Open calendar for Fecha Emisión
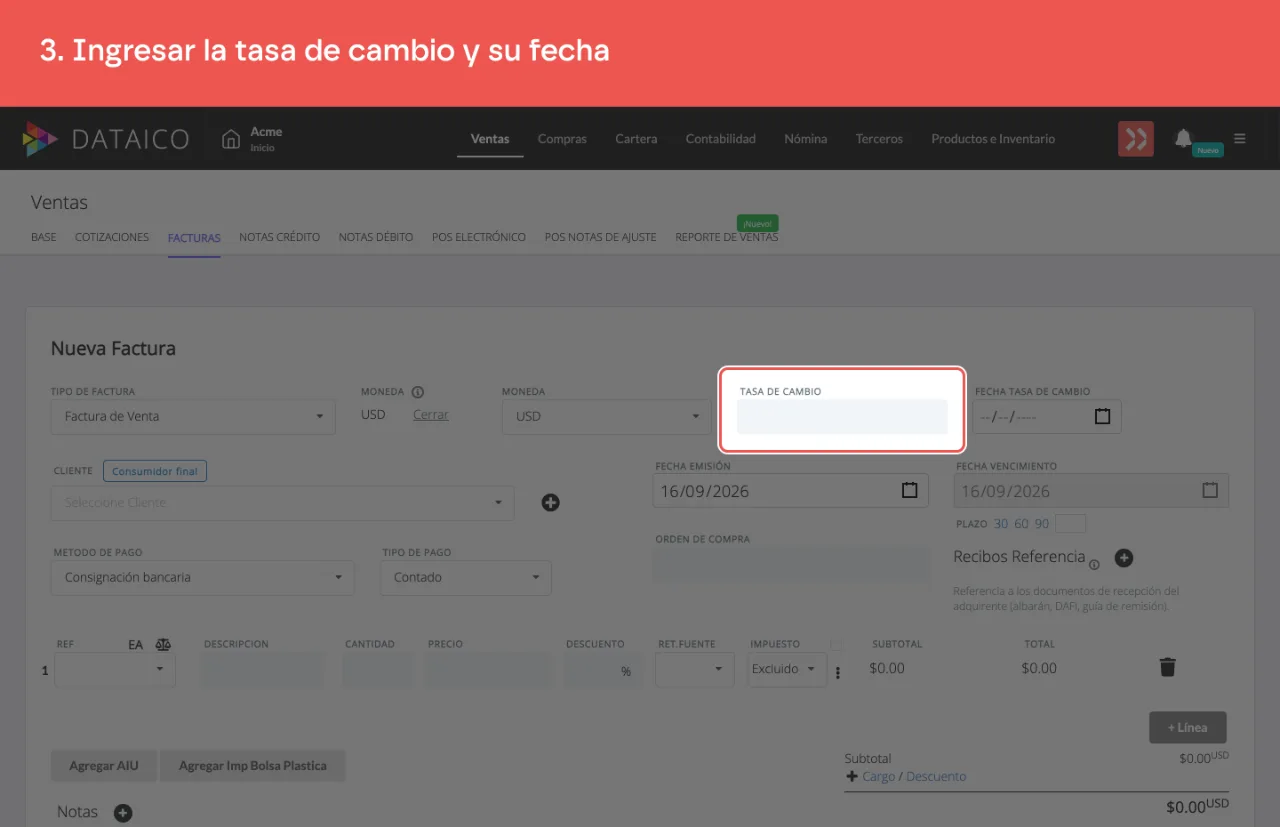Screen dimensions: 1280x827 [x=909, y=490]
